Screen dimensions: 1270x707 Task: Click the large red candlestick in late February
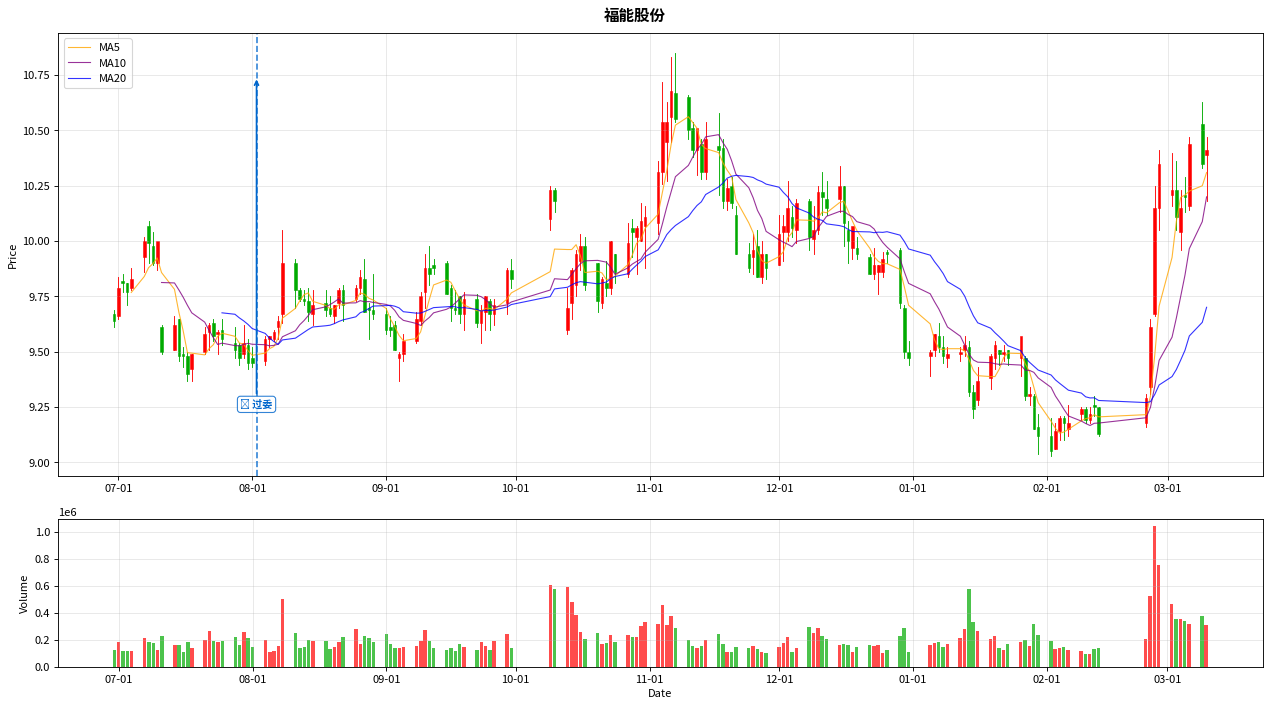pos(1154,262)
